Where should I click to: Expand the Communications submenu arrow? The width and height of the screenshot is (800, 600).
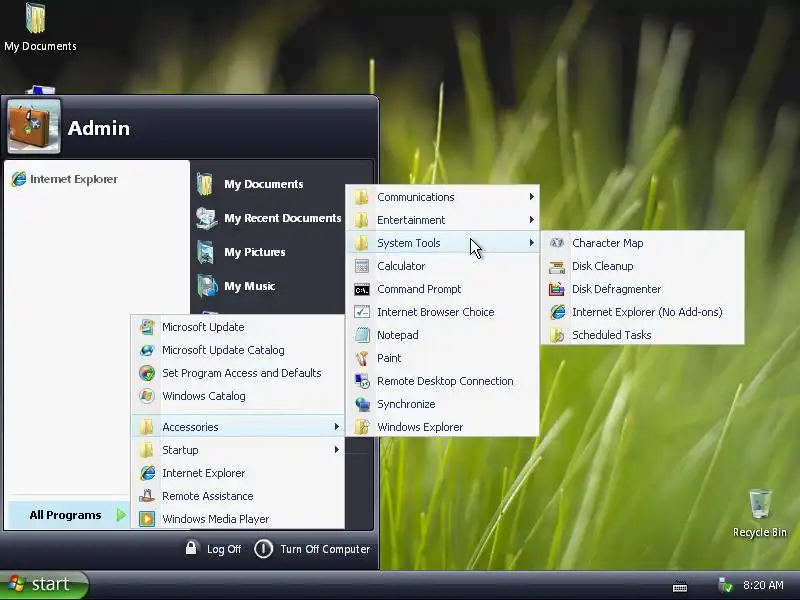tap(532, 197)
